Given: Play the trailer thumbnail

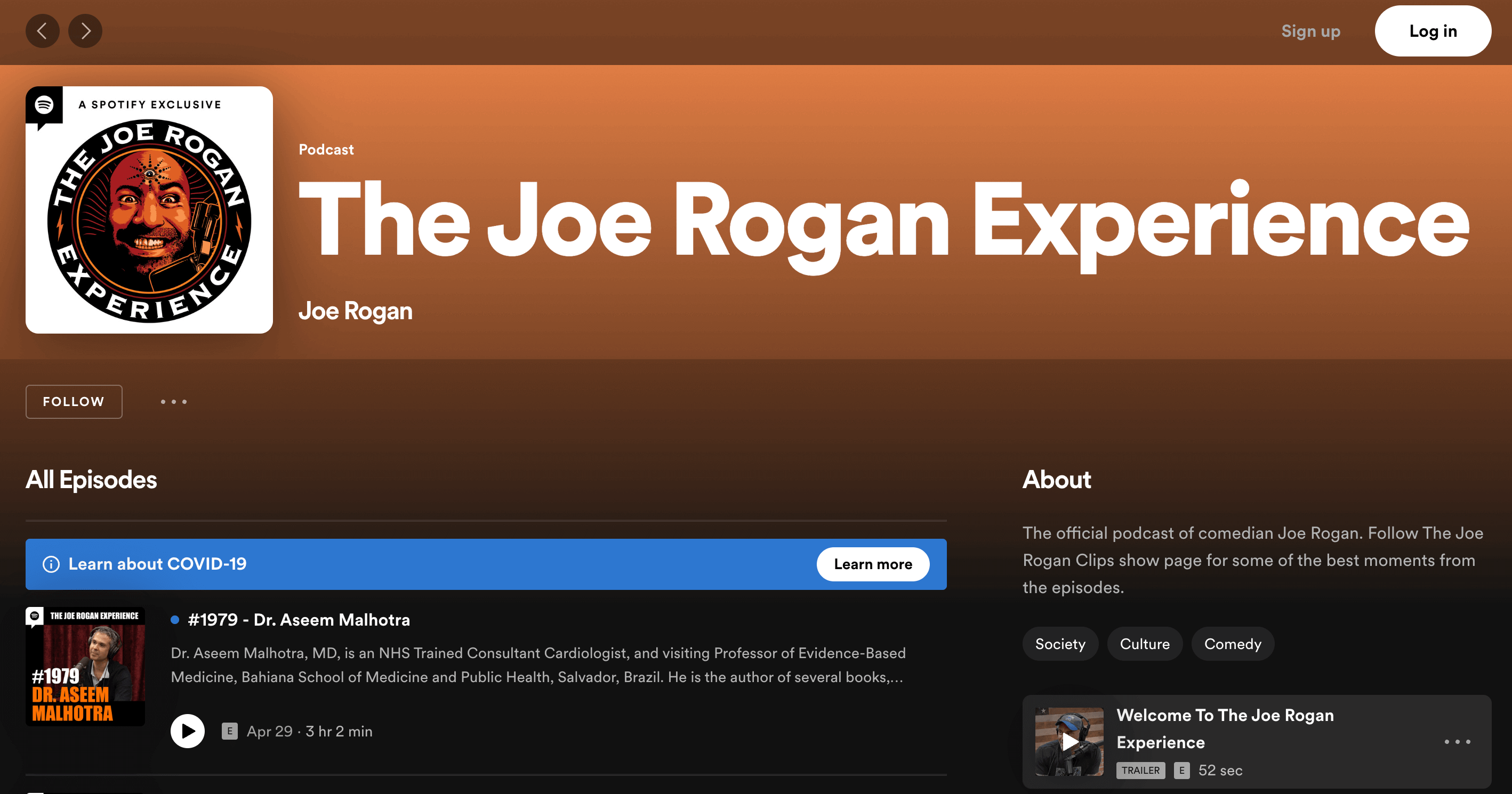Looking at the screenshot, I should click(1069, 742).
